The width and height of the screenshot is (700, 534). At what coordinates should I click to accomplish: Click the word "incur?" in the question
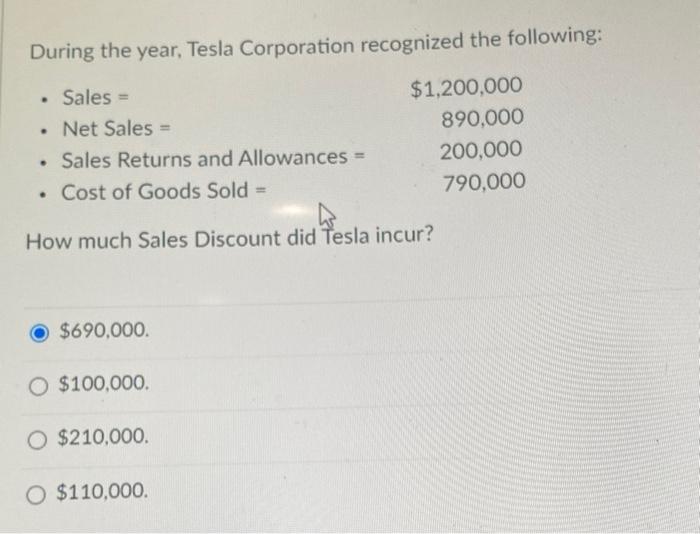click(405, 239)
